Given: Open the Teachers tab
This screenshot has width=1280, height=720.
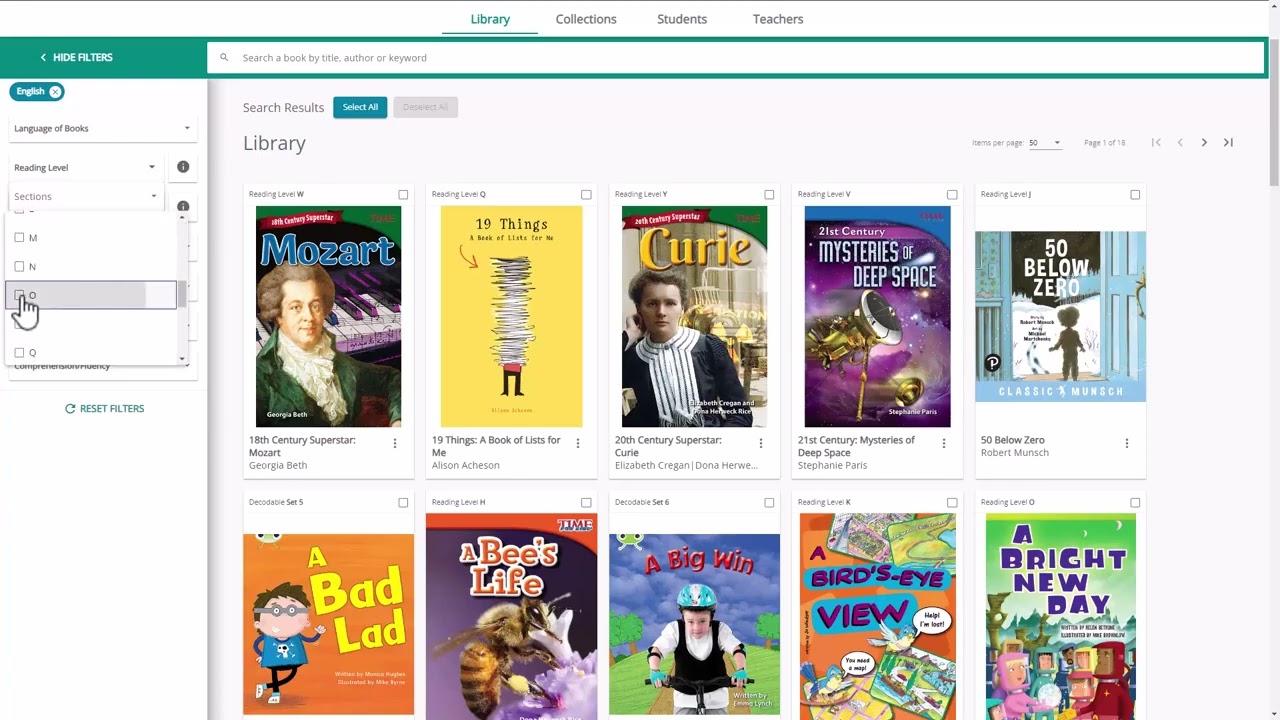Looking at the screenshot, I should click(778, 19).
